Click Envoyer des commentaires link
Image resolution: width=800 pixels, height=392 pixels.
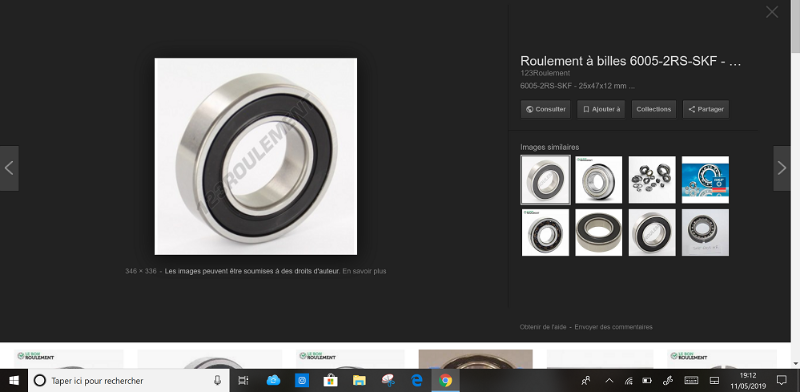point(613,327)
